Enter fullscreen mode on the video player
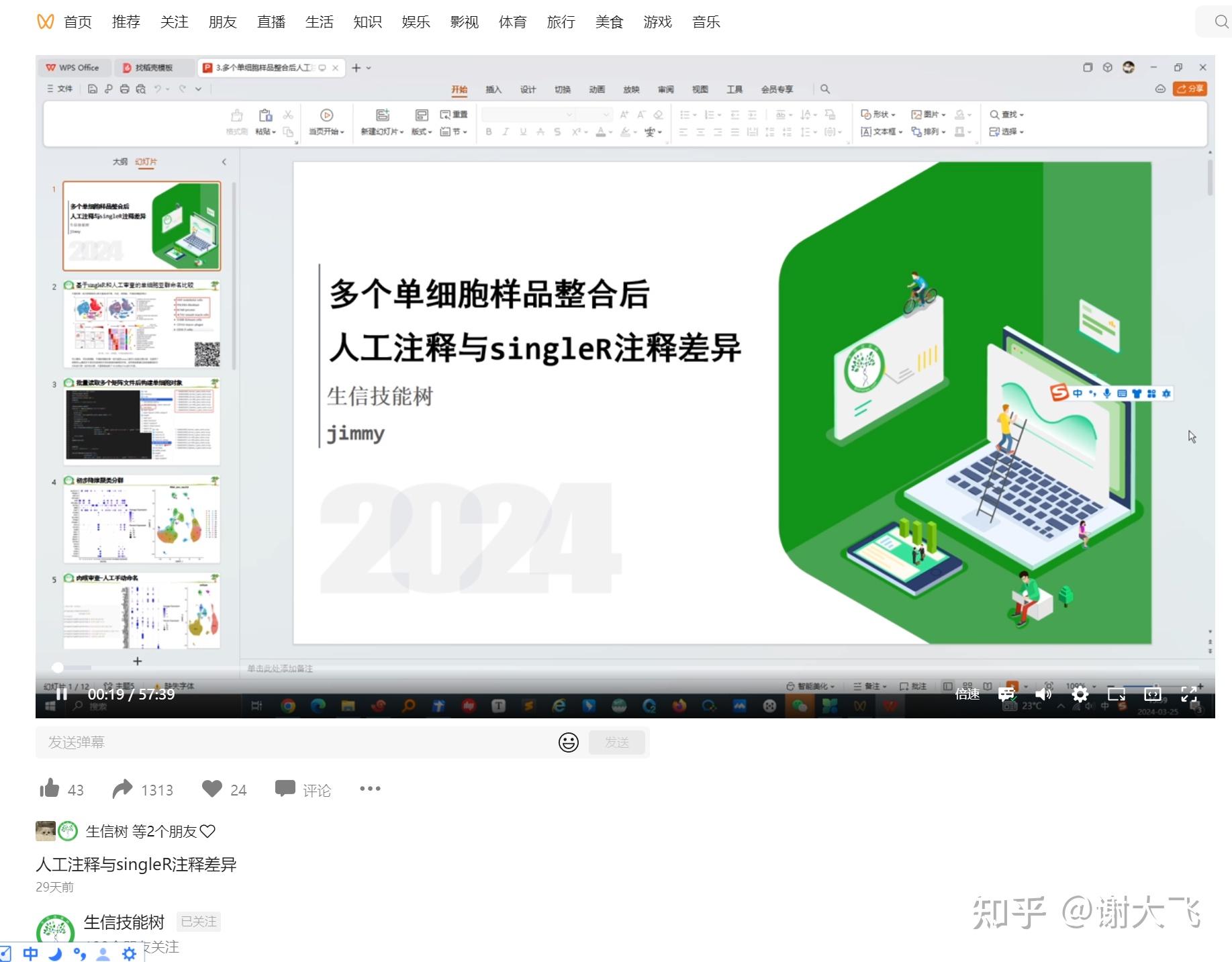The width and height of the screenshot is (1232, 962). pyautogui.click(x=1188, y=694)
